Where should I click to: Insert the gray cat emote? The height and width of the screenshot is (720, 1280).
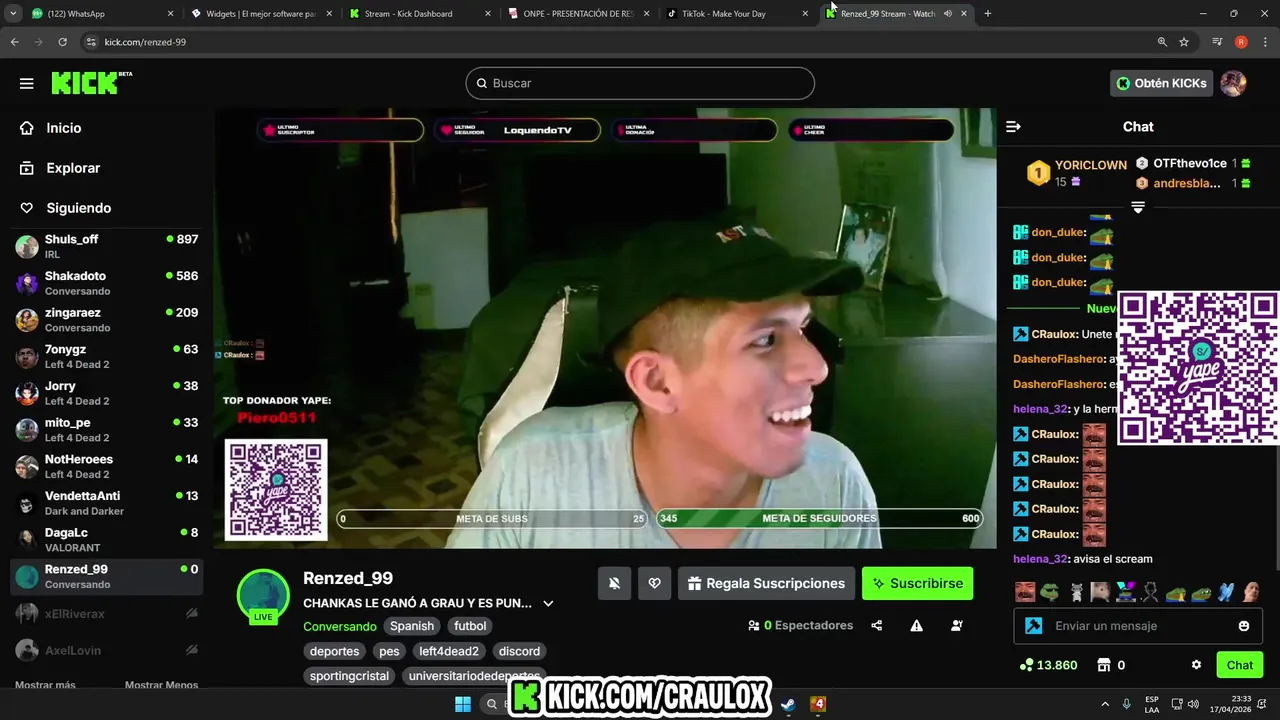1076,592
